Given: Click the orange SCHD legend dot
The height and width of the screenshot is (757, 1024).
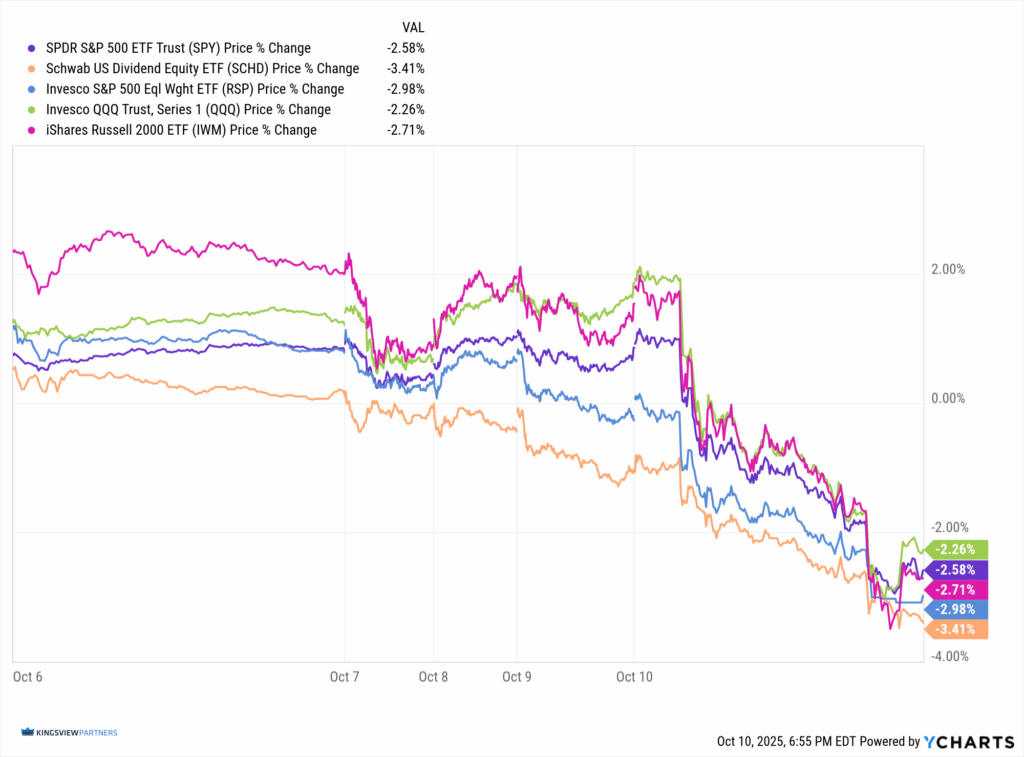Looking at the screenshot, I should click(32, 69).
